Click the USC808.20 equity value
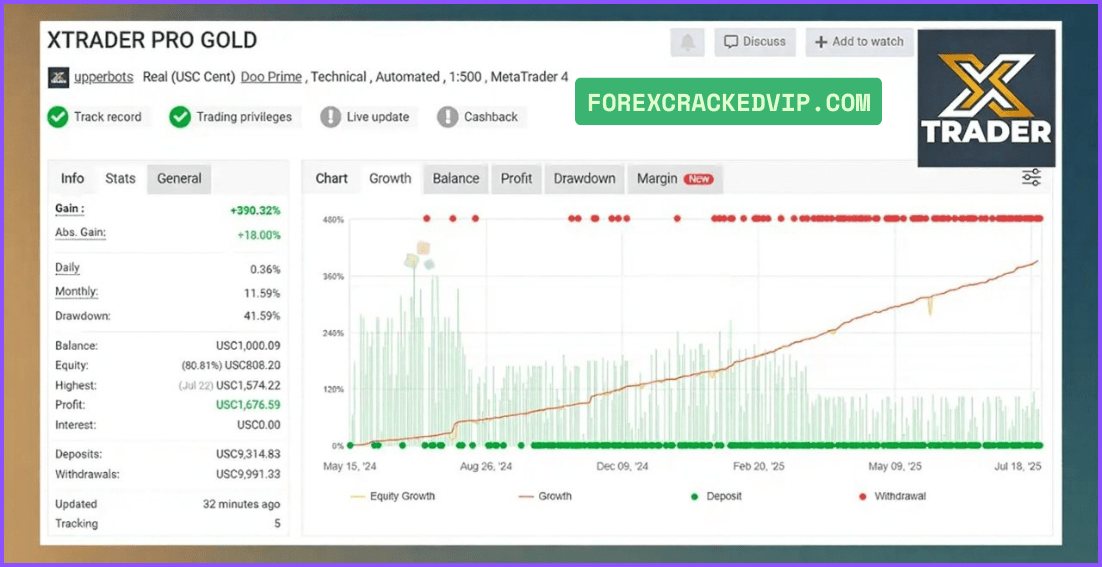Viewport: 1102px width, 567px height. tap(254, 365)
